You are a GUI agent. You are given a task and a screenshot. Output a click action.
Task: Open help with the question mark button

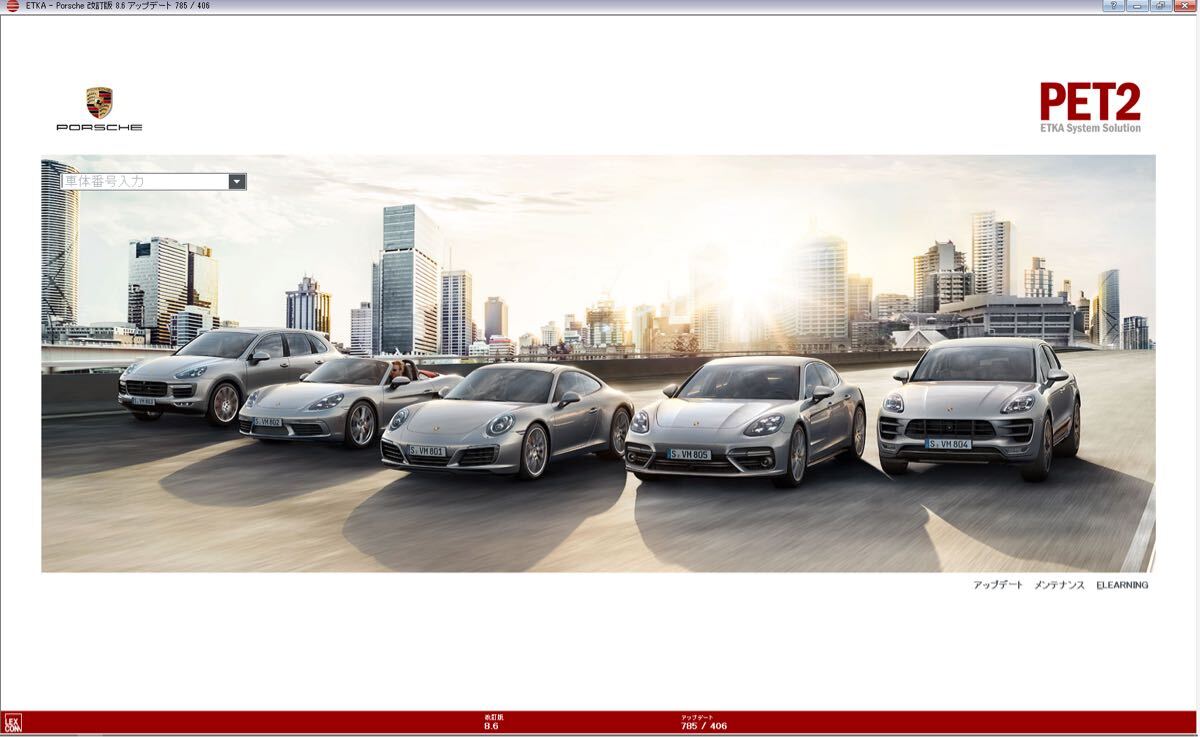[1113, 6]
